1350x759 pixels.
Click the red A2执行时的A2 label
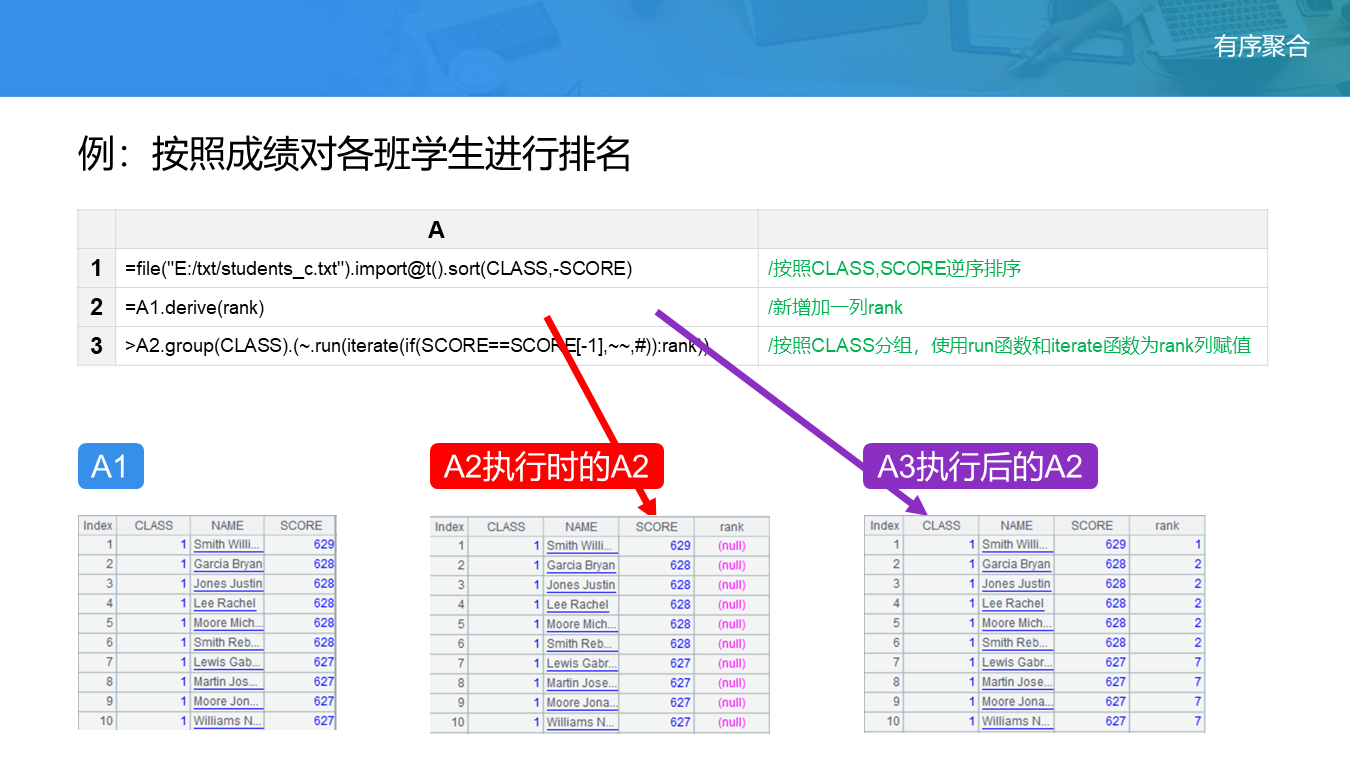click(x=546, y=467)
